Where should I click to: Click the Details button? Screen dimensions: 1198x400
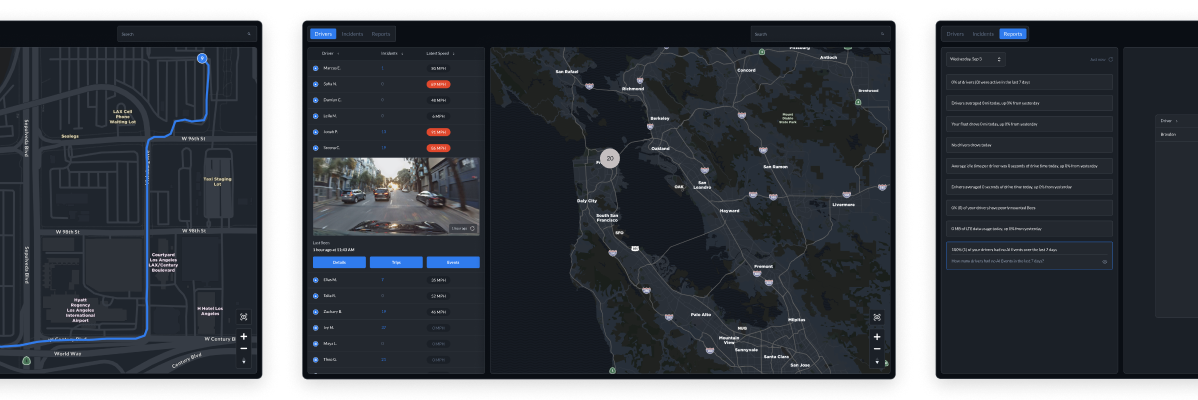[339, 262]
